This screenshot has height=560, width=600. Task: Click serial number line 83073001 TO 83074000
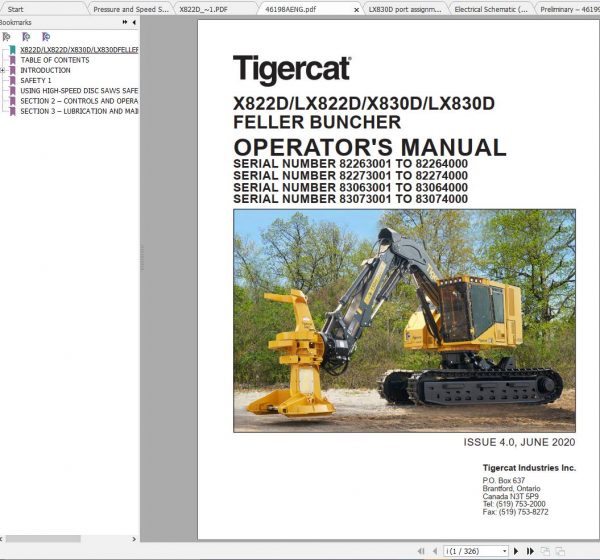coord(351,199)
